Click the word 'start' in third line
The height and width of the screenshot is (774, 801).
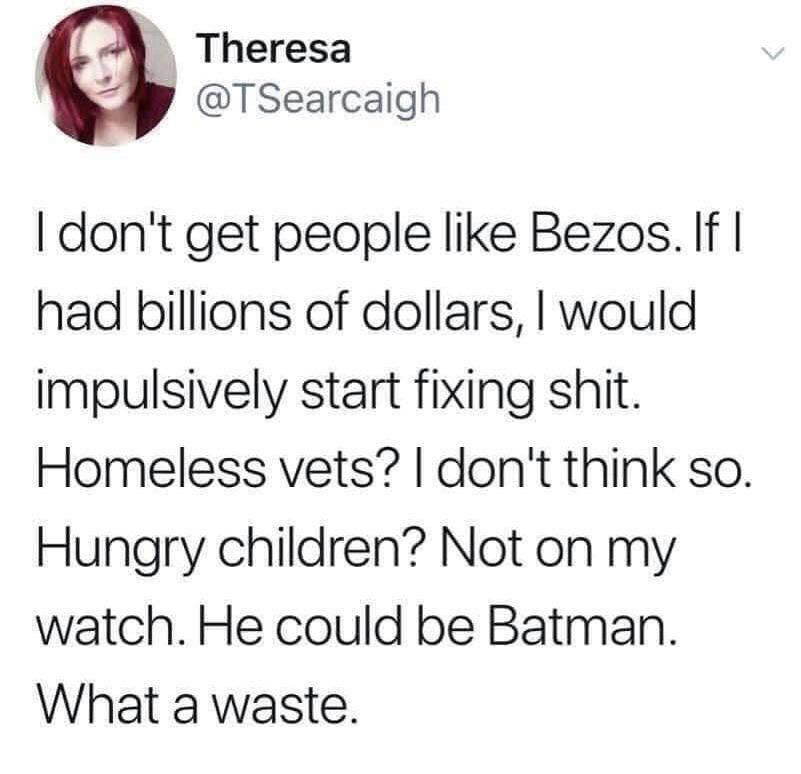[349, 394]
